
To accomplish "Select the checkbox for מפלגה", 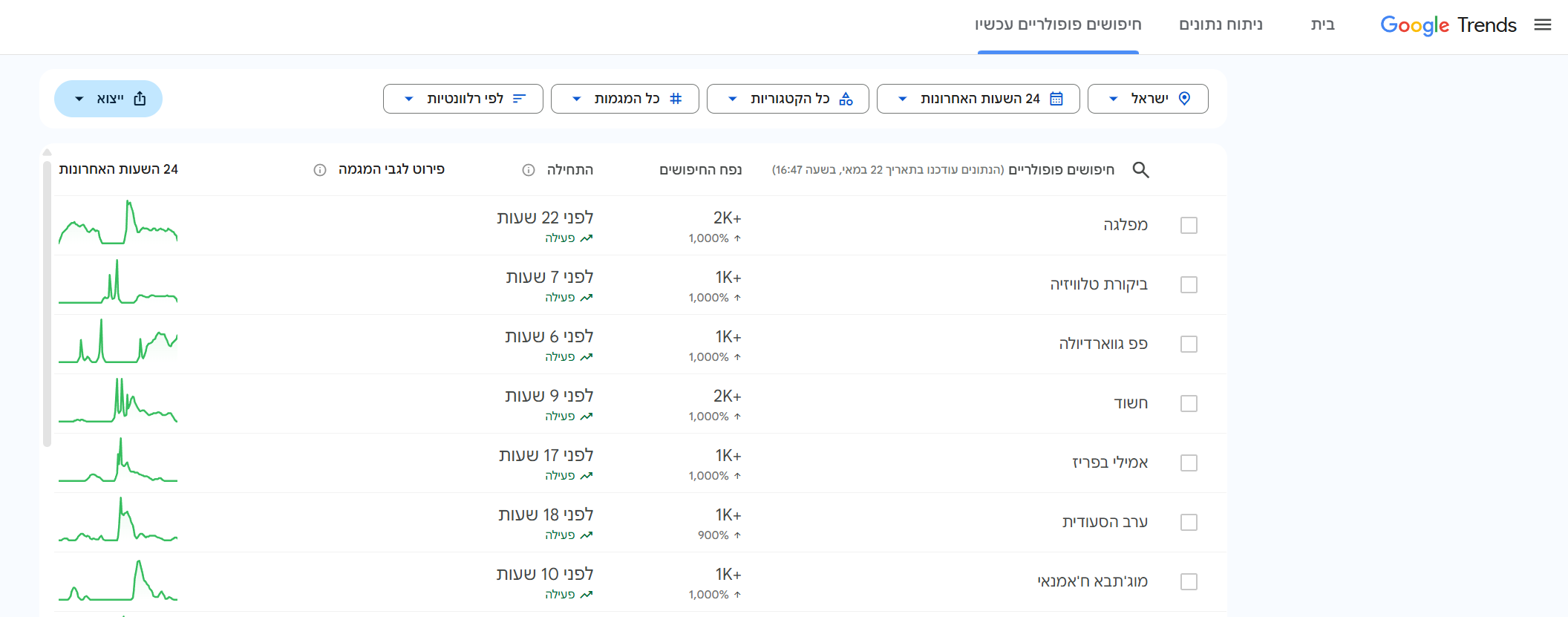I will [x=1189, y=225].
